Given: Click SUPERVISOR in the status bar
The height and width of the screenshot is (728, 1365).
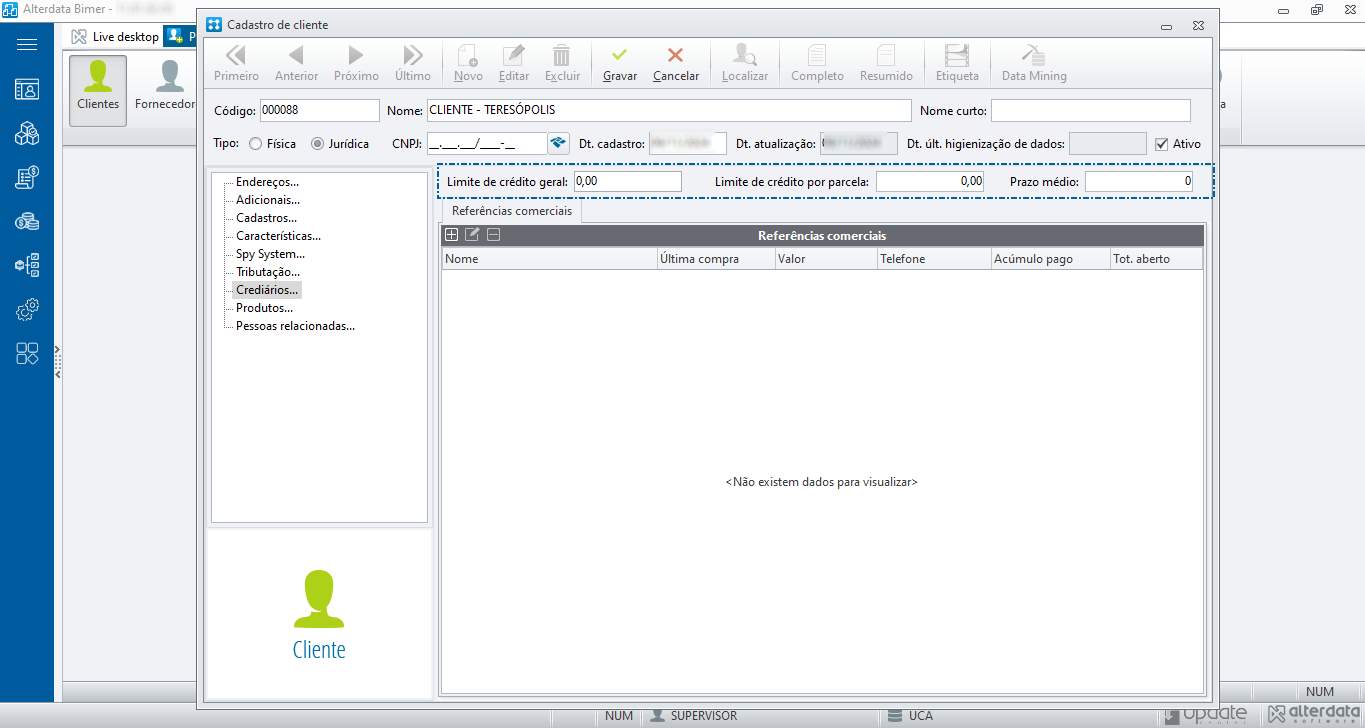Looking at the screenshot, I should pyautogui.click(x=704, y=716).
